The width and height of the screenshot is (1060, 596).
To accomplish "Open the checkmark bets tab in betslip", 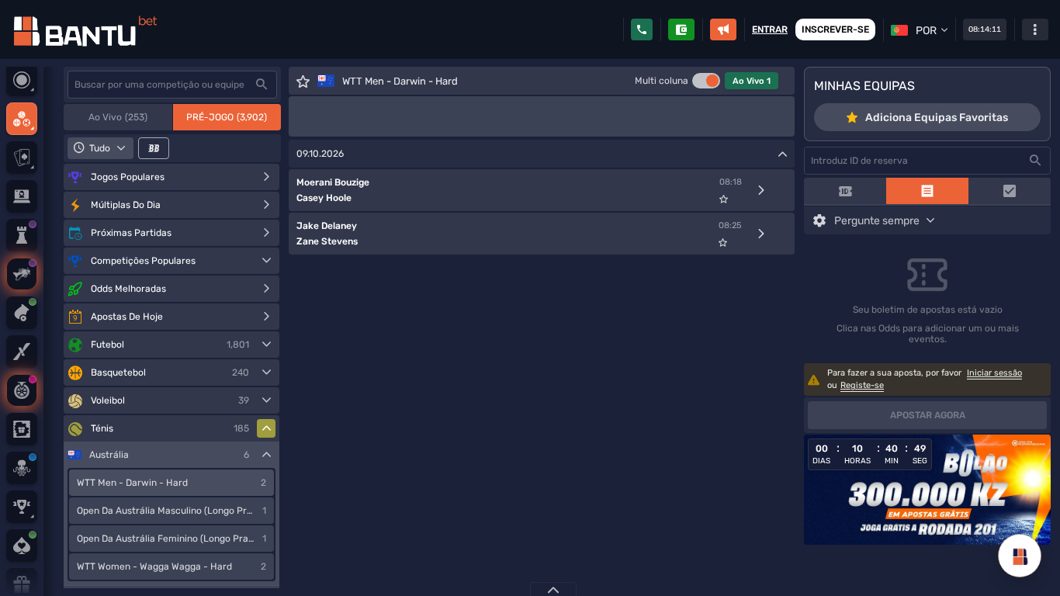I will pos(1009,191).
